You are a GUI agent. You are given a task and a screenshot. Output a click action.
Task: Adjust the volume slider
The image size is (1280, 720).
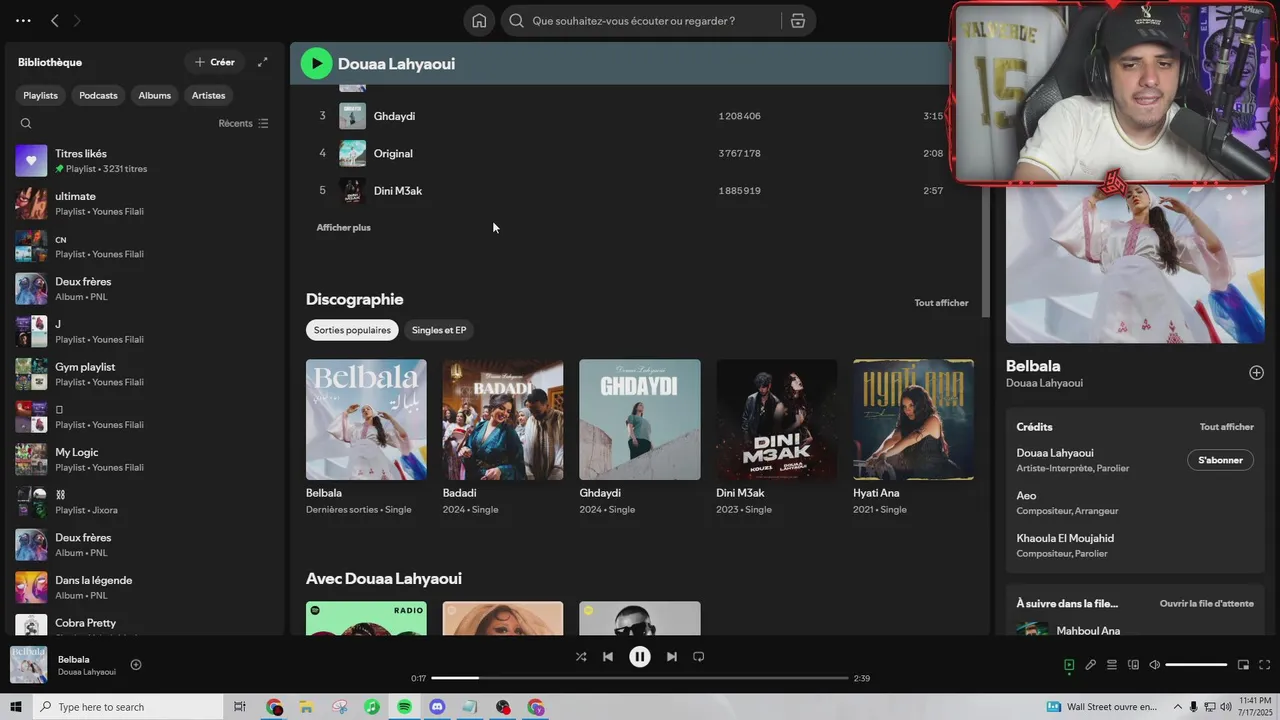click(1196, 665)
